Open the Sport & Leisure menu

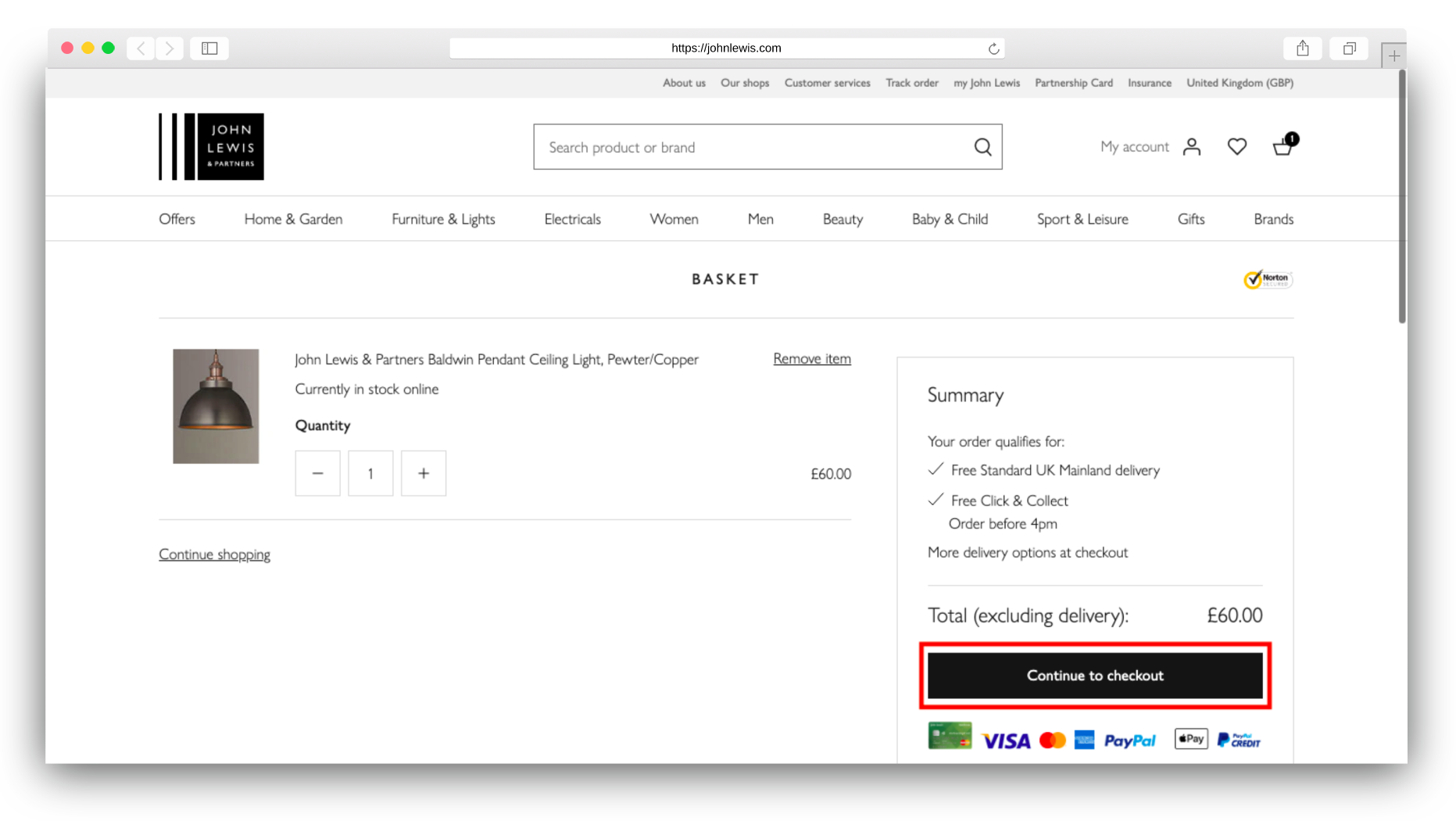1082,219
